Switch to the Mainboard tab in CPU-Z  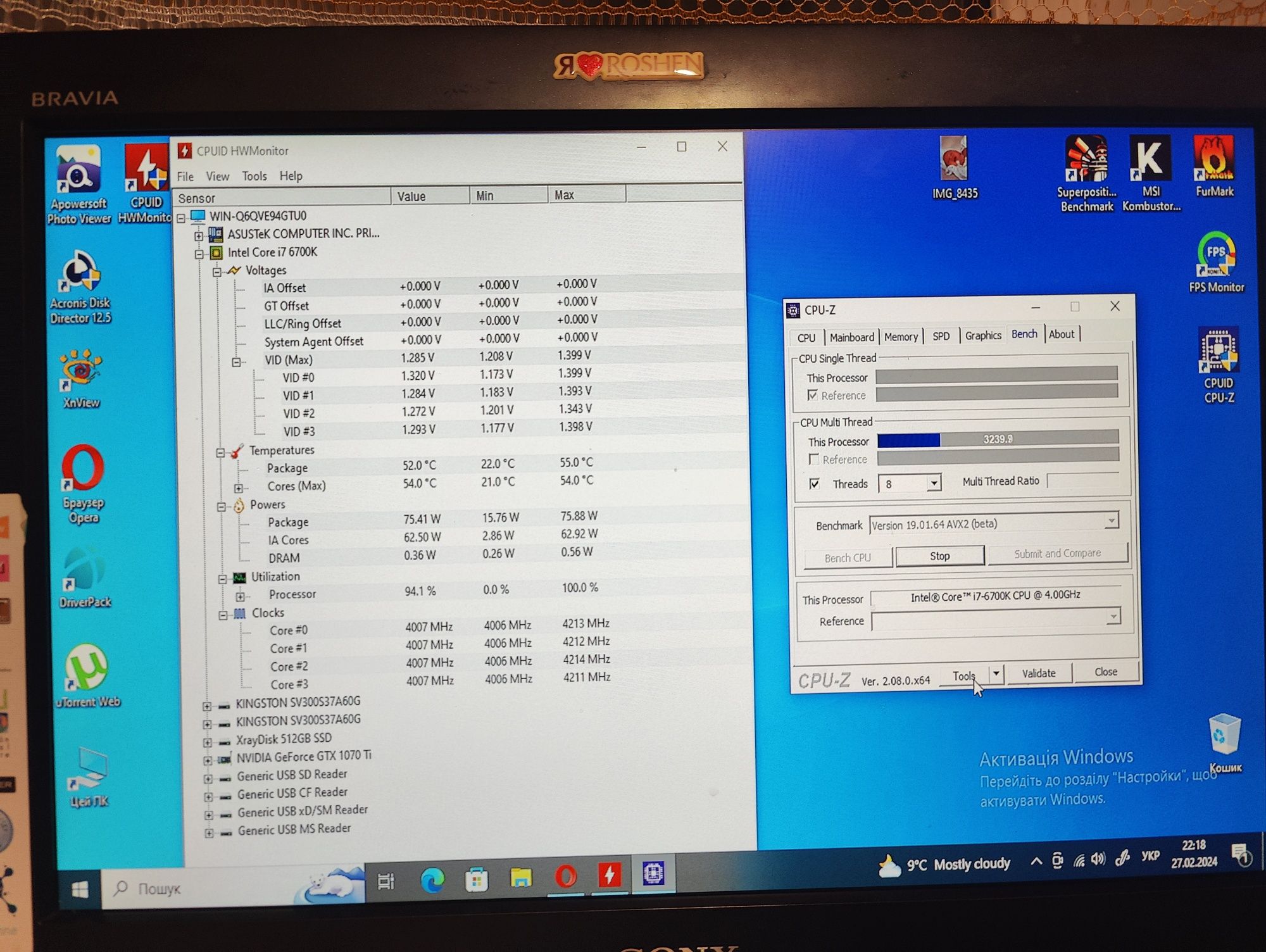tap(852, 337)
